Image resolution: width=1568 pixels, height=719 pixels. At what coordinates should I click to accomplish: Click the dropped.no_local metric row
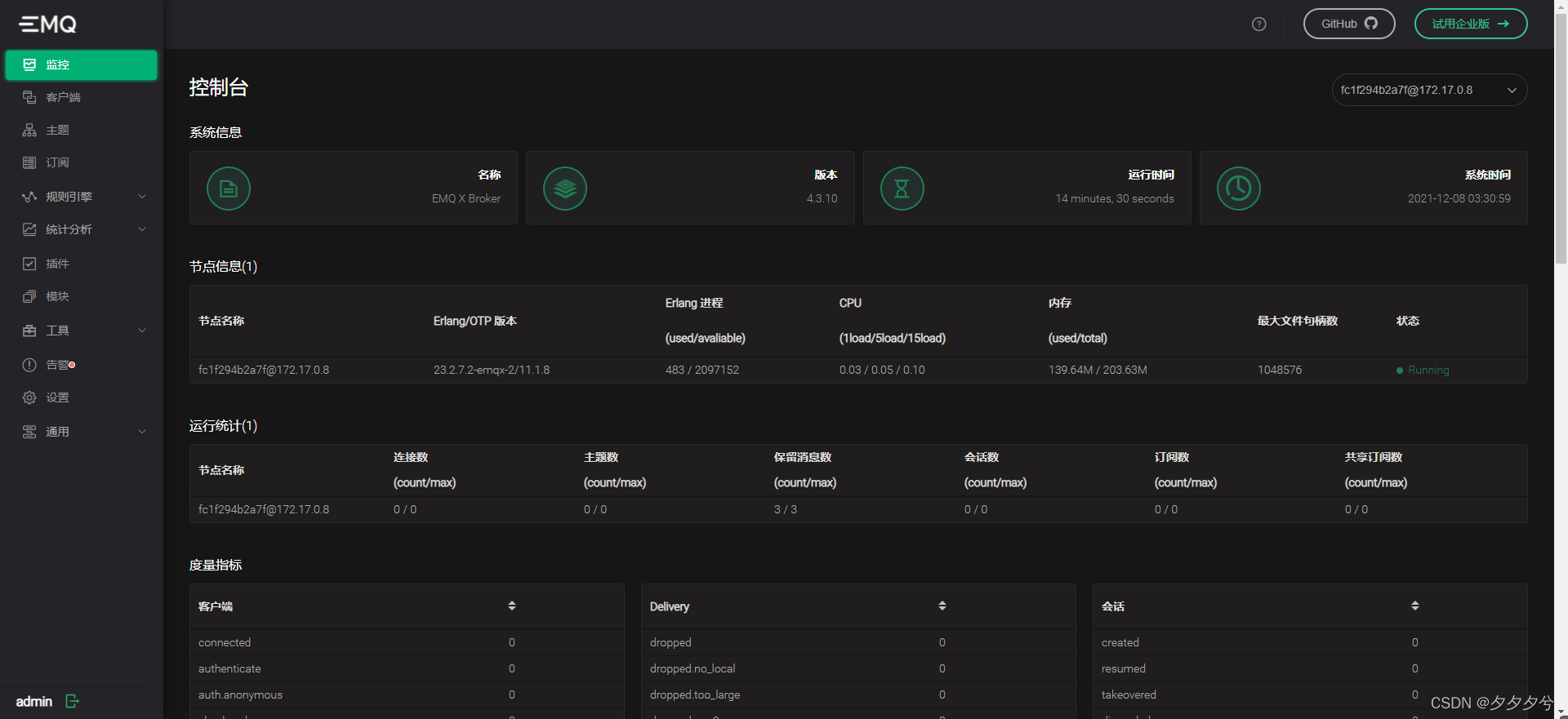[x=858, y=668]
